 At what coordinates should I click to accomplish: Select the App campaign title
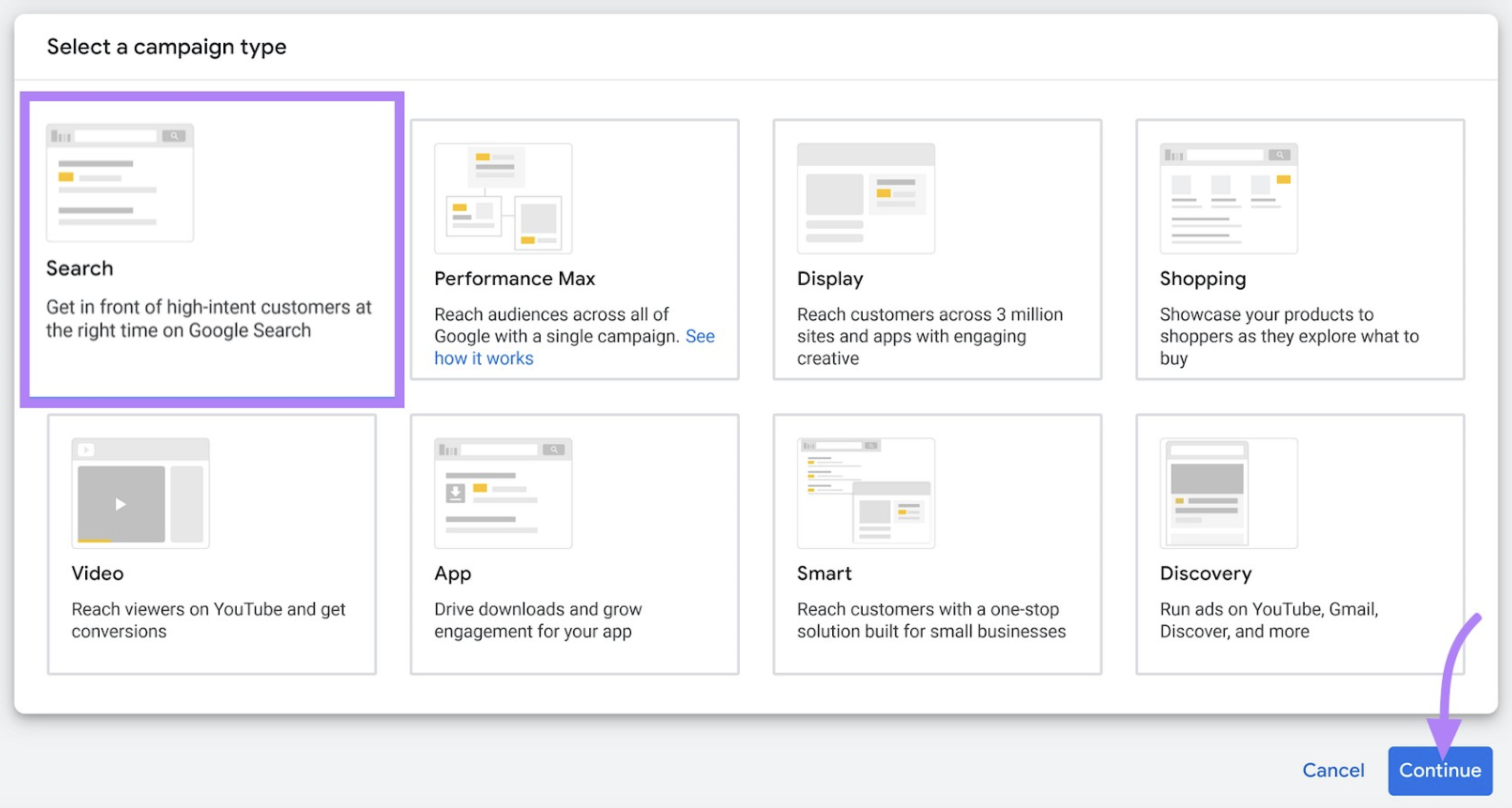pyautogui.click(x=453, y=574)
